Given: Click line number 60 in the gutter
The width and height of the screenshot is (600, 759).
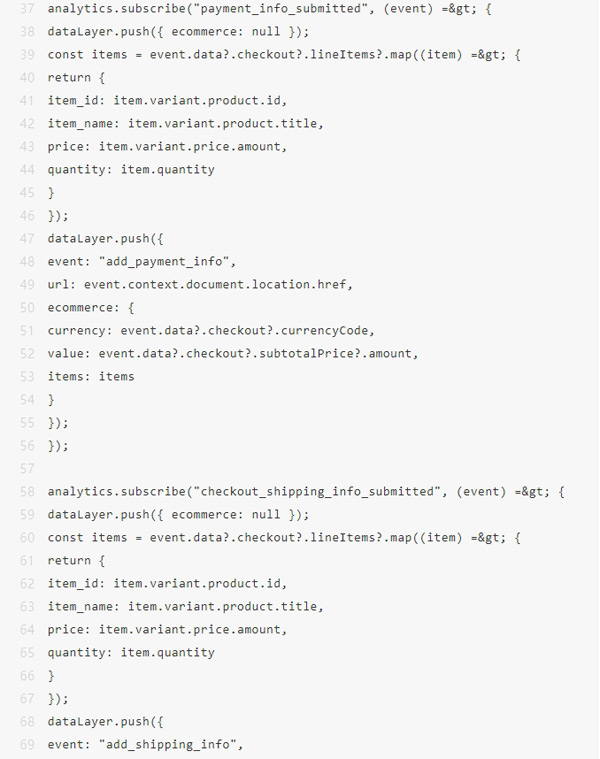Looking at the screenshot, I should coord(27,537).
